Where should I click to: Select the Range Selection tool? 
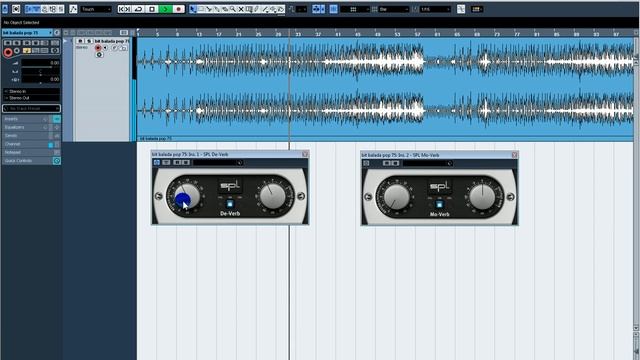pos(201,9)
